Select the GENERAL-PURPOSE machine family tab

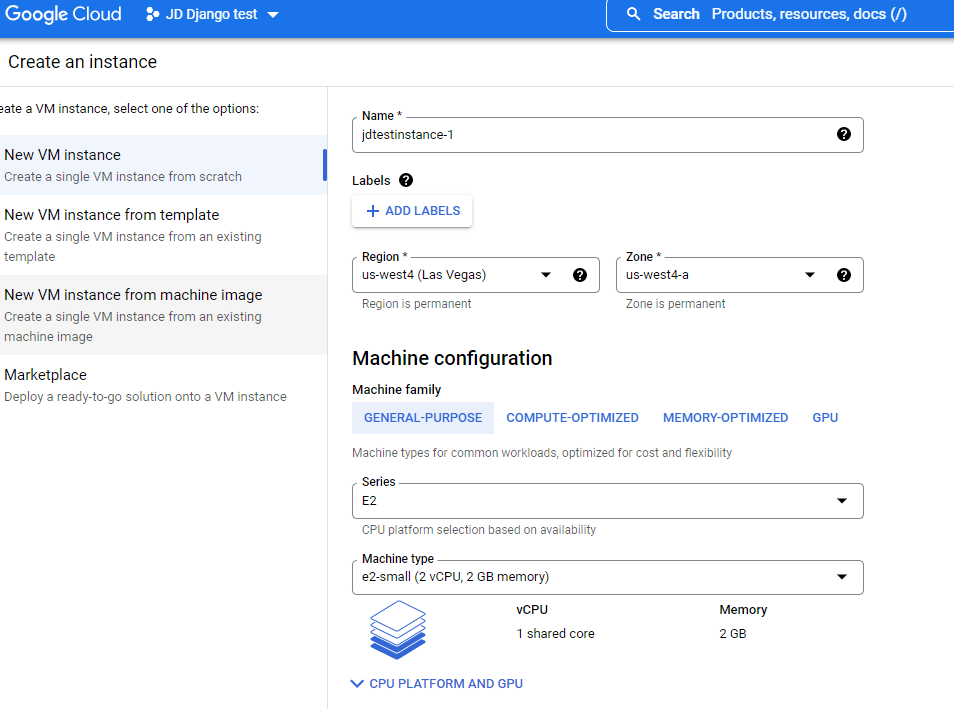click(x=423, y=417)
